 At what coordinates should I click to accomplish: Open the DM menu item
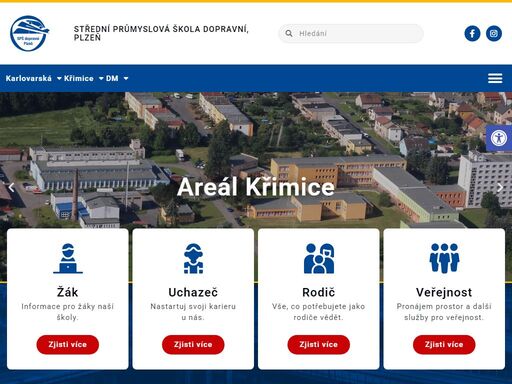(112, 78)
